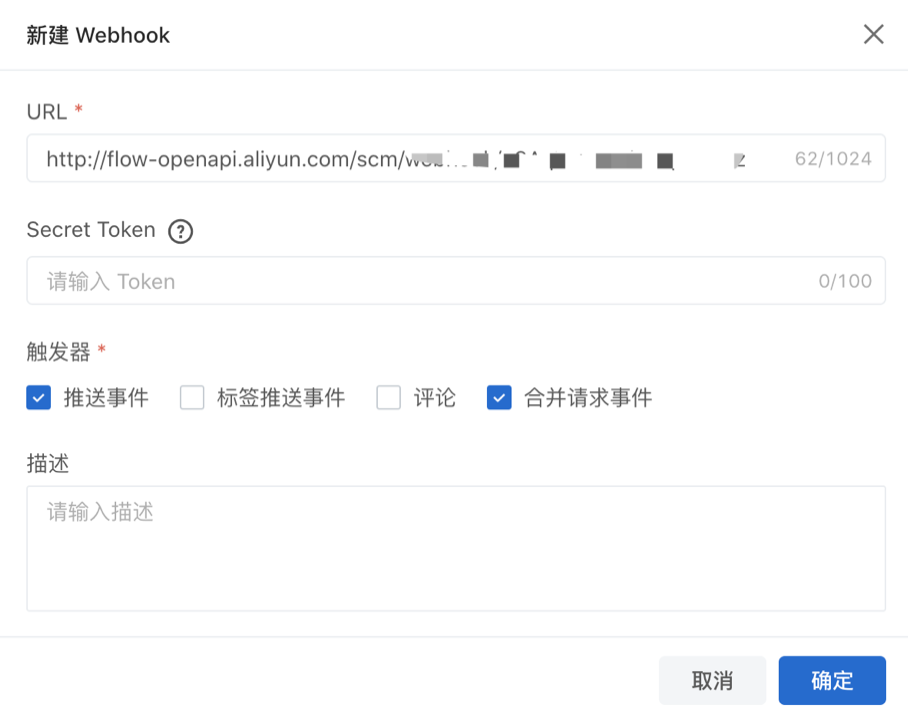
Task: Open tooltip by clicking the circled question mark
Action: point(181,232)
